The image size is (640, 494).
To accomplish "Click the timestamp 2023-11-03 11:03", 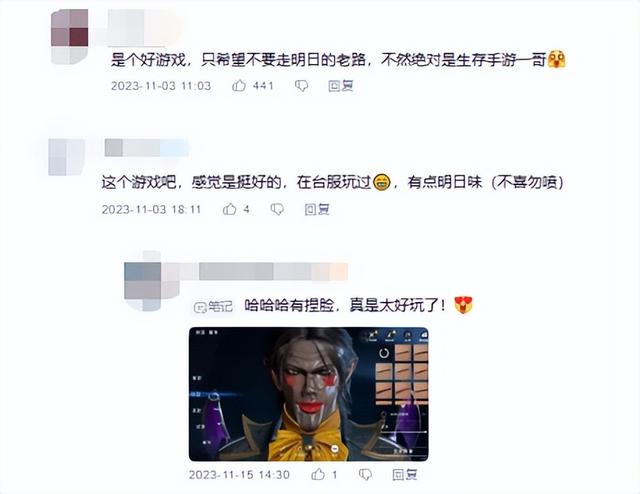I will 161,86.
